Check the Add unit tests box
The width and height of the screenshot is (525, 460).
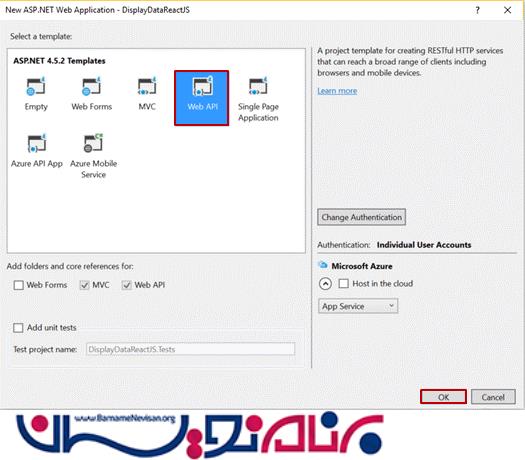(x=18, y=327)
